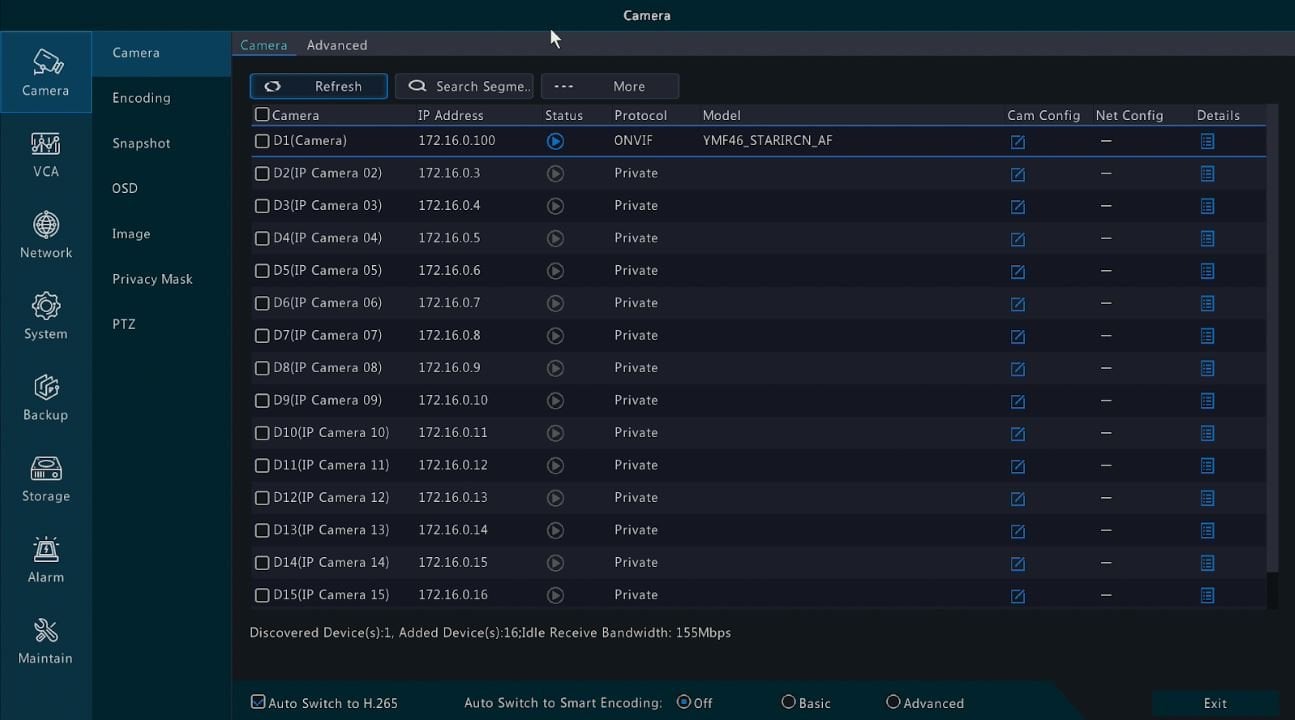The image size is (1295, 720).
Task: Play live status for D1 camera
Action: coord(555,142)
